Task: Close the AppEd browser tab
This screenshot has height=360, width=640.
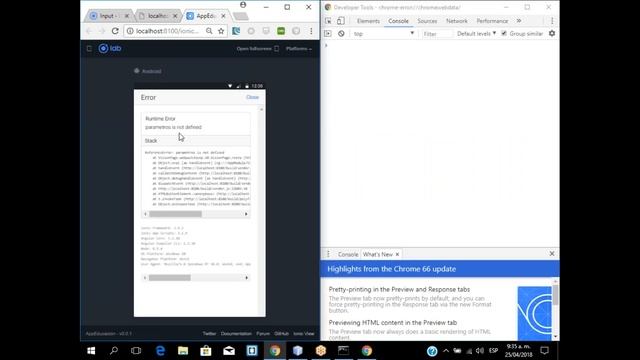Action: [223, 16]
